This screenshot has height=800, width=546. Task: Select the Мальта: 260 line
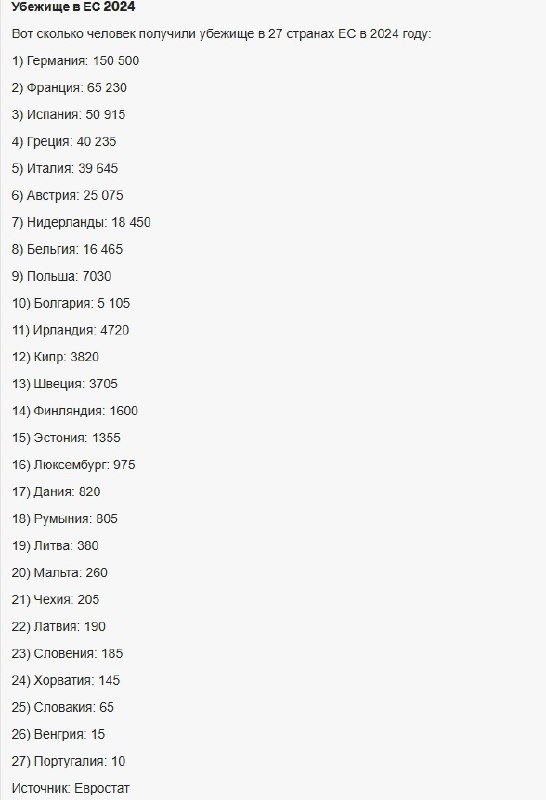60,573
